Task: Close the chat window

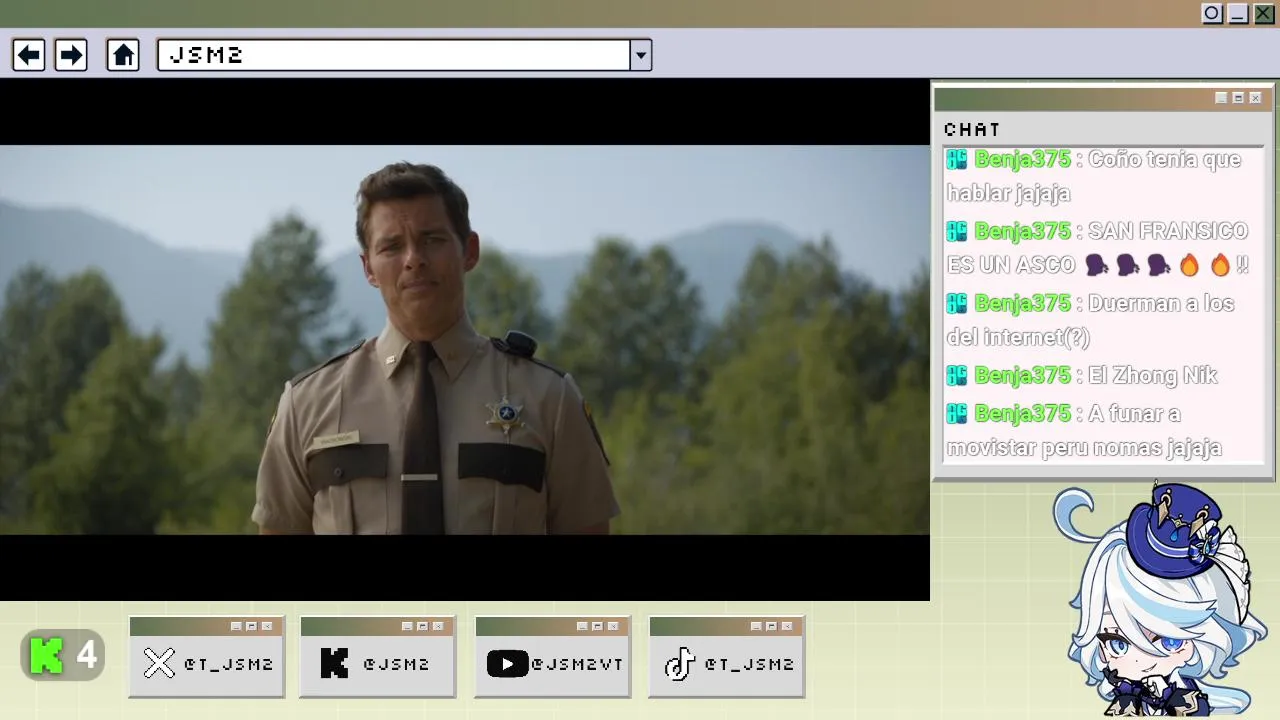Action: [1256, 98]
